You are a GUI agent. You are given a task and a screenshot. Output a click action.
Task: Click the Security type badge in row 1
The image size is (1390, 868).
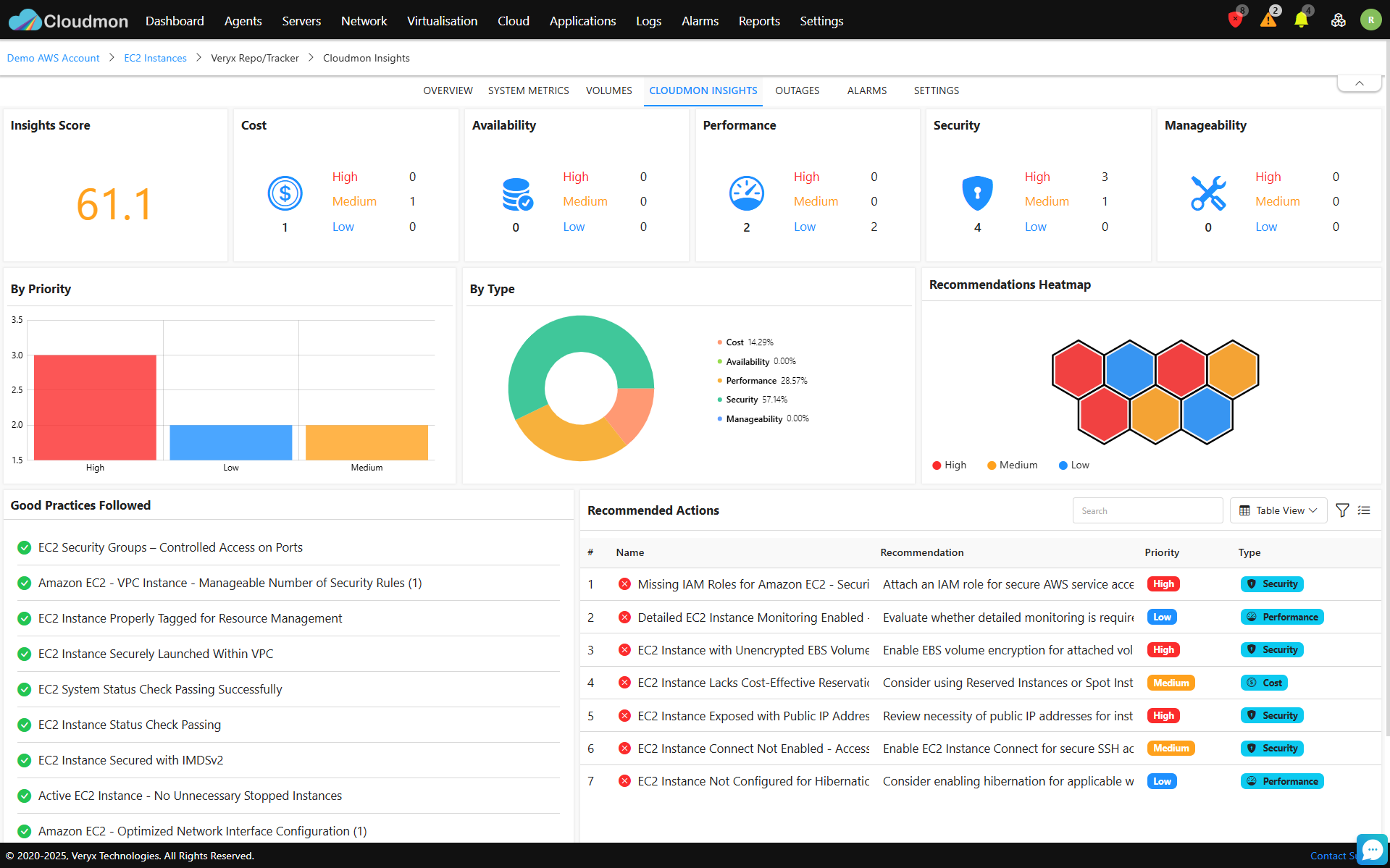(1272, 584)
